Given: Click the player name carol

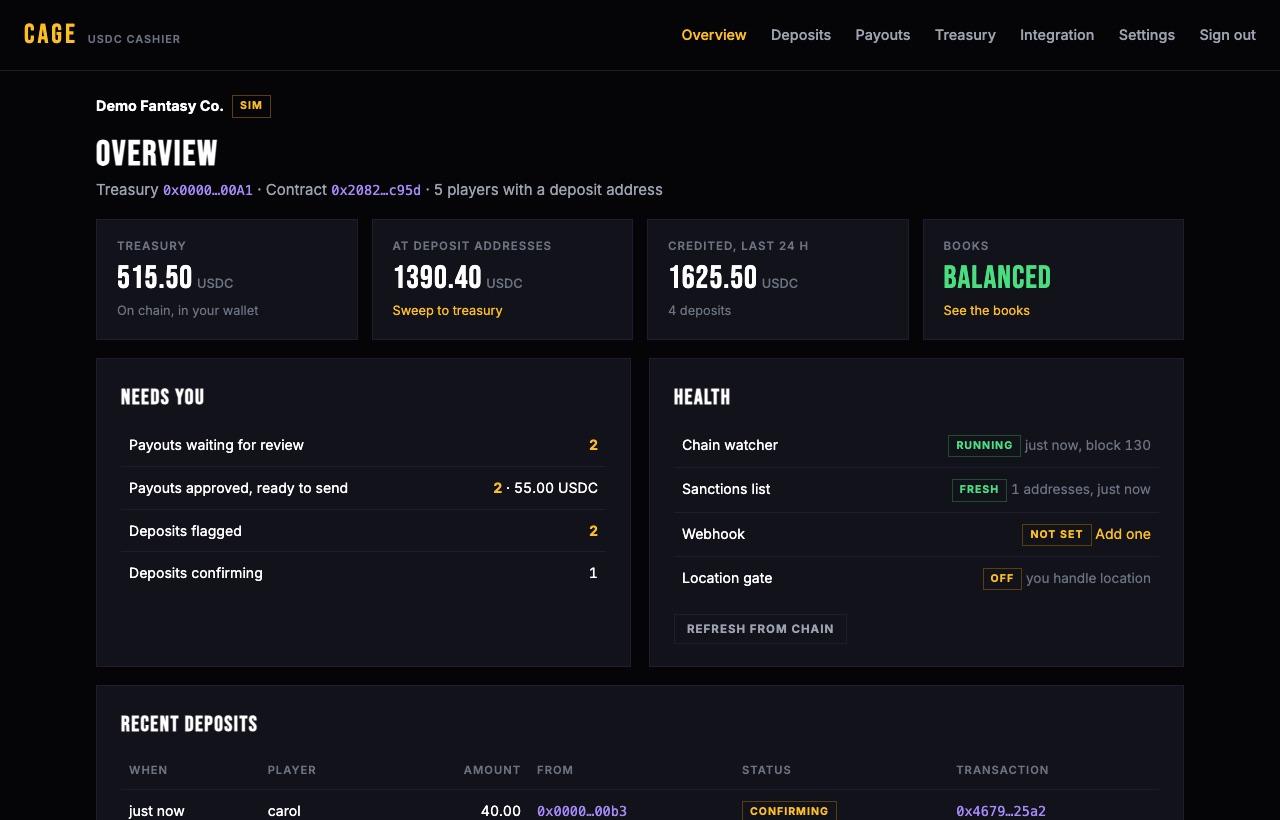Looking at the screenshot, I should (x=284, y=811).
